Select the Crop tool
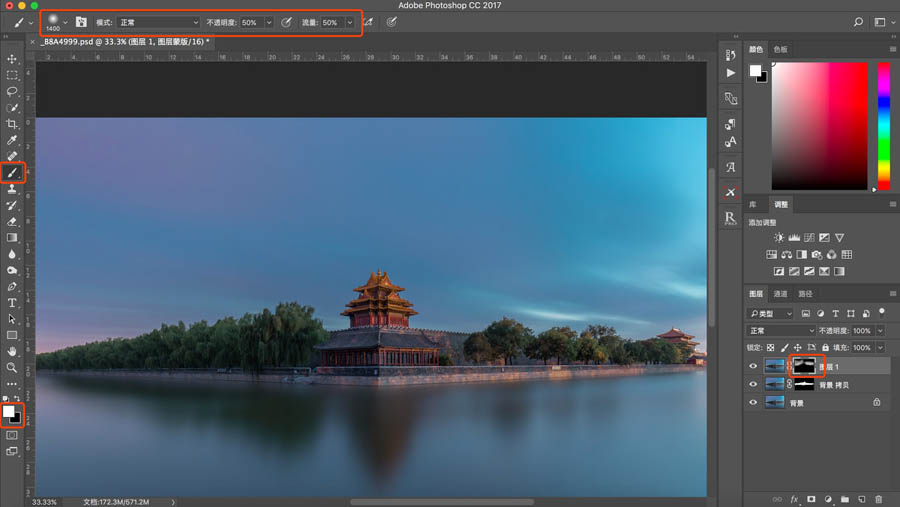Viewport: 900px width, 507px height. [x=12, y=124]
